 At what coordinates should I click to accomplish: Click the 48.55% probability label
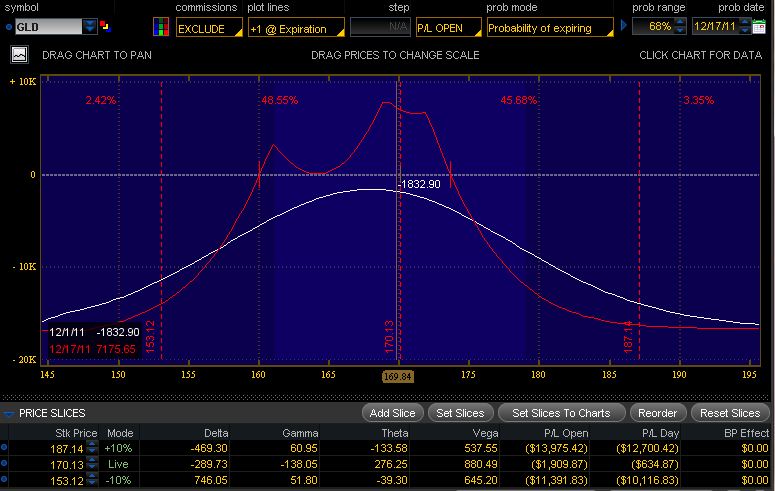tap(280, 100)
